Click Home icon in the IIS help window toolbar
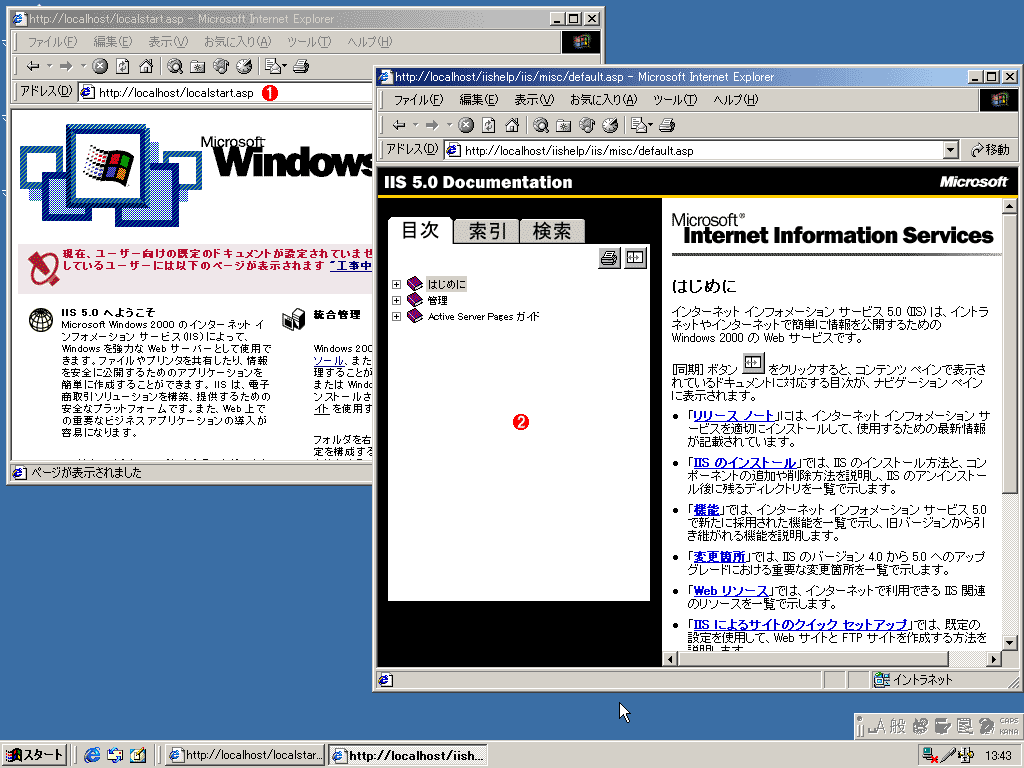The width and height of the screenshot is (1024, 768). click(x=512, y=125)
